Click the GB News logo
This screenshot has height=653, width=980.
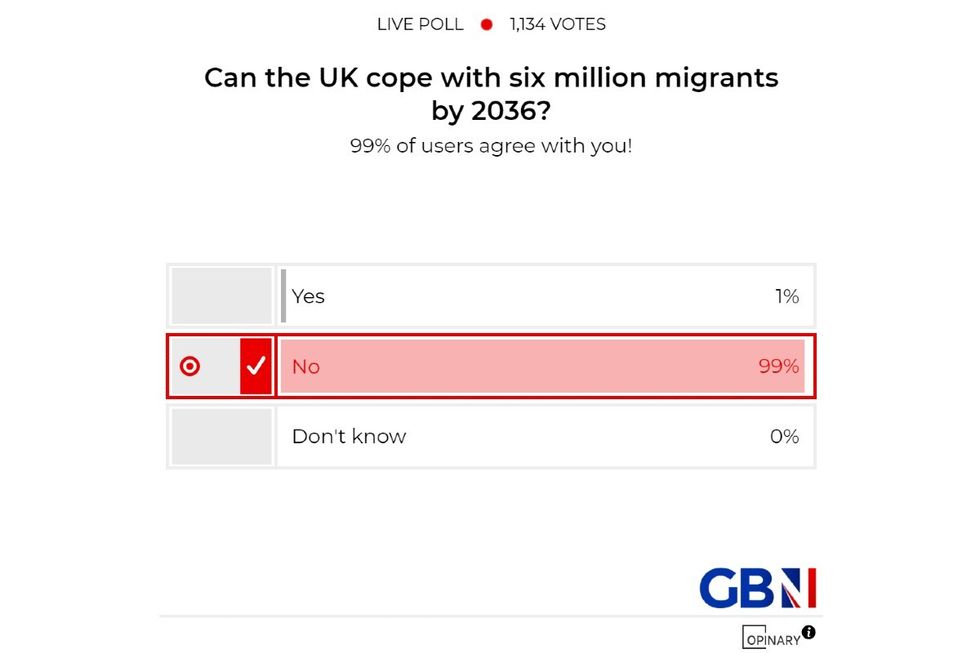[x=756, y=586]
